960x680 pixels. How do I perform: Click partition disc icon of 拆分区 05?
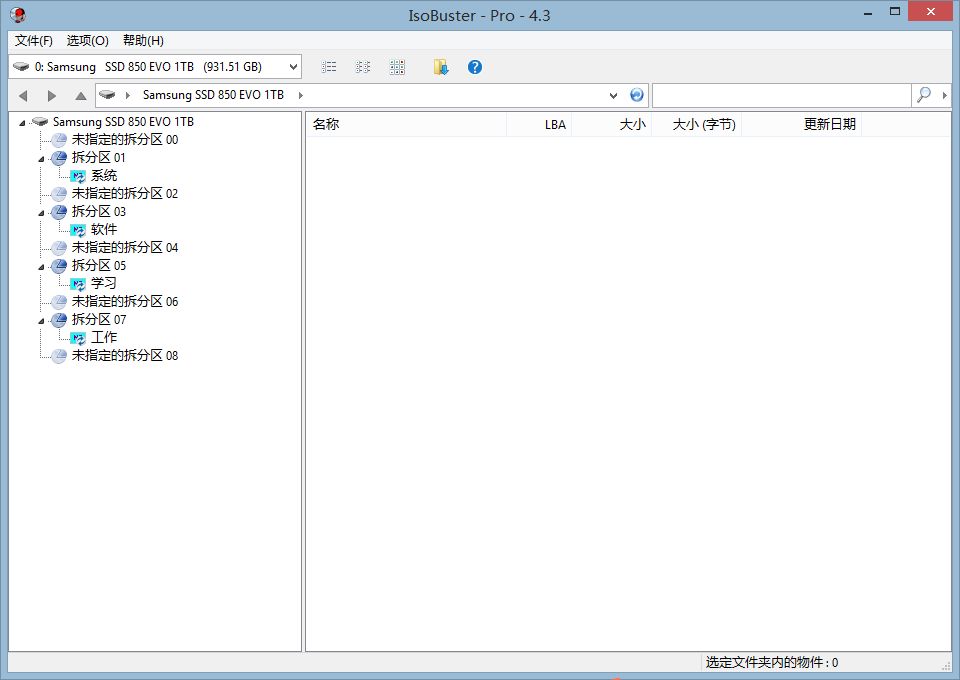click(x=59, y=266)
